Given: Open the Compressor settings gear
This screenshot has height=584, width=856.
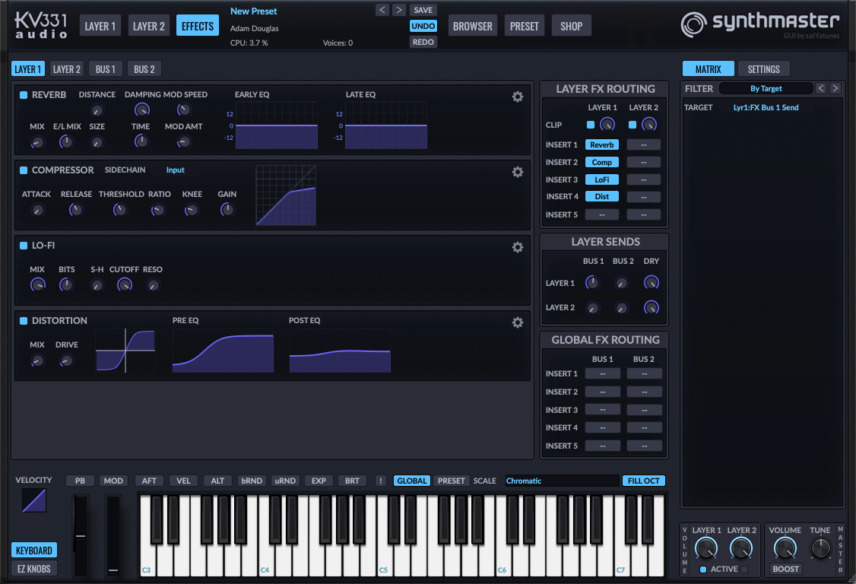Looking at the screenshot, I should [x=518, y=172].
